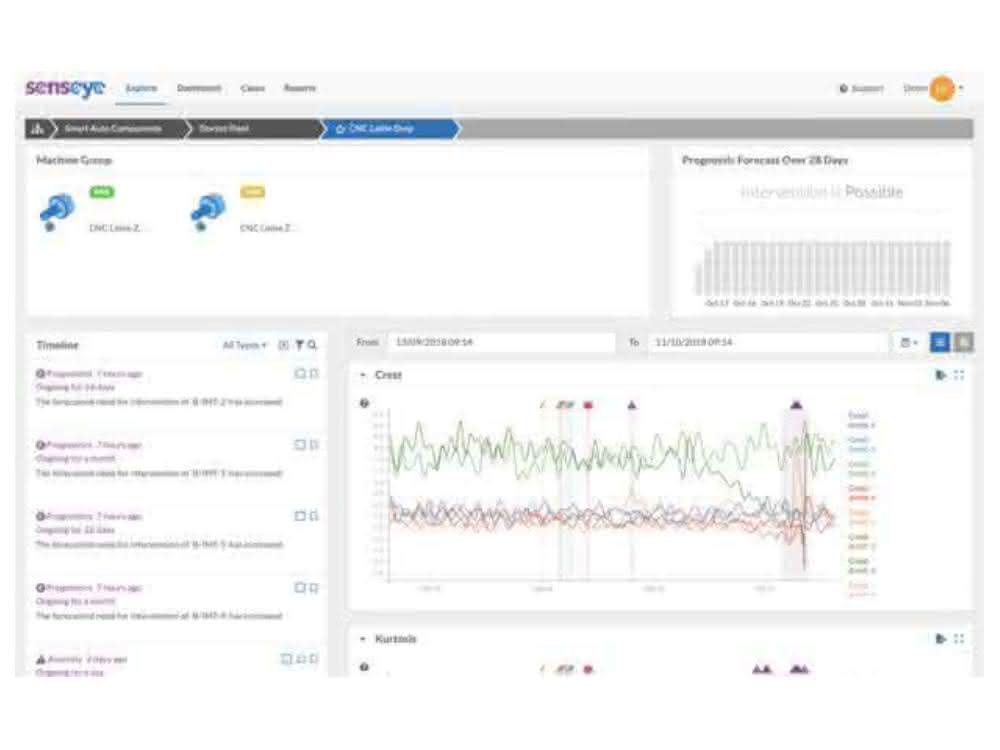Click the Timeline expand icon next to All Types
1000x750 pixels.
pyautogui.click(x=283, y=345)
